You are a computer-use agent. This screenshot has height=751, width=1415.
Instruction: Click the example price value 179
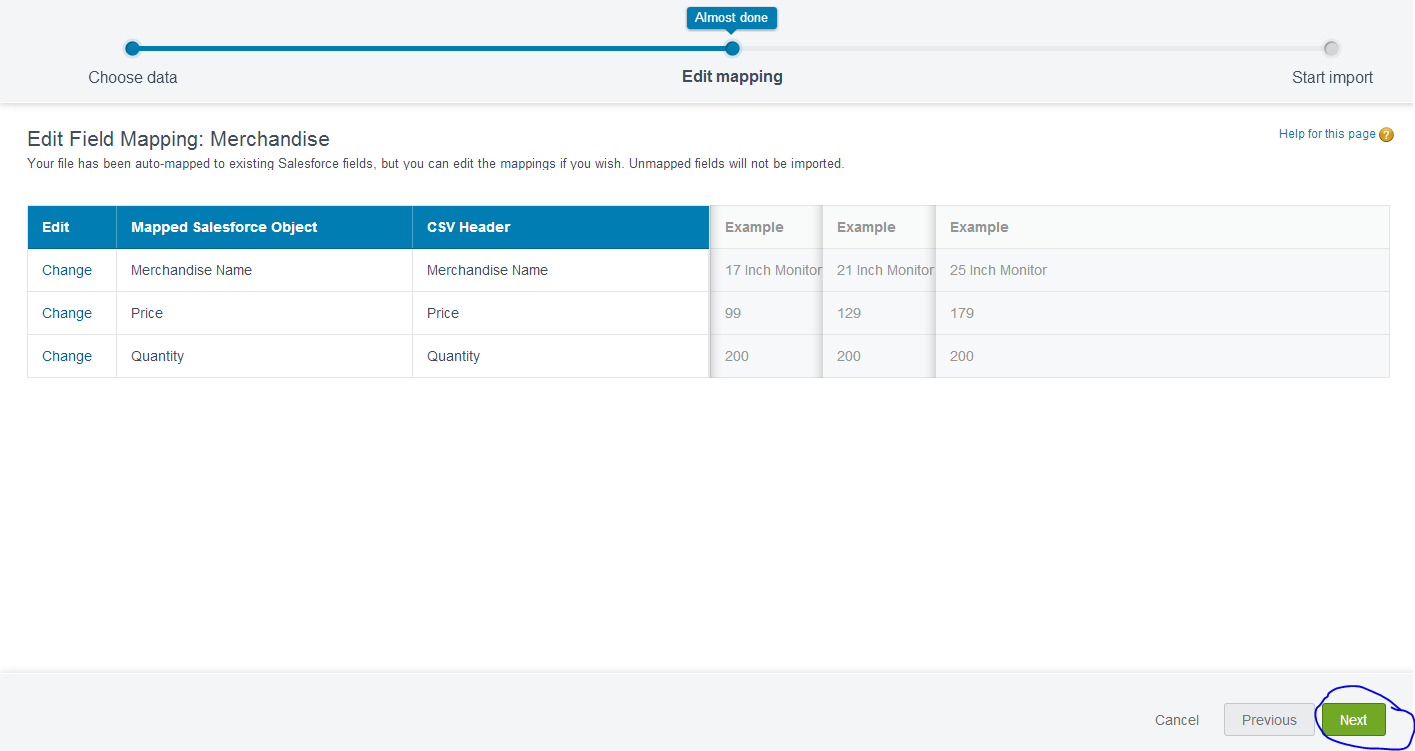coord(962,313)
